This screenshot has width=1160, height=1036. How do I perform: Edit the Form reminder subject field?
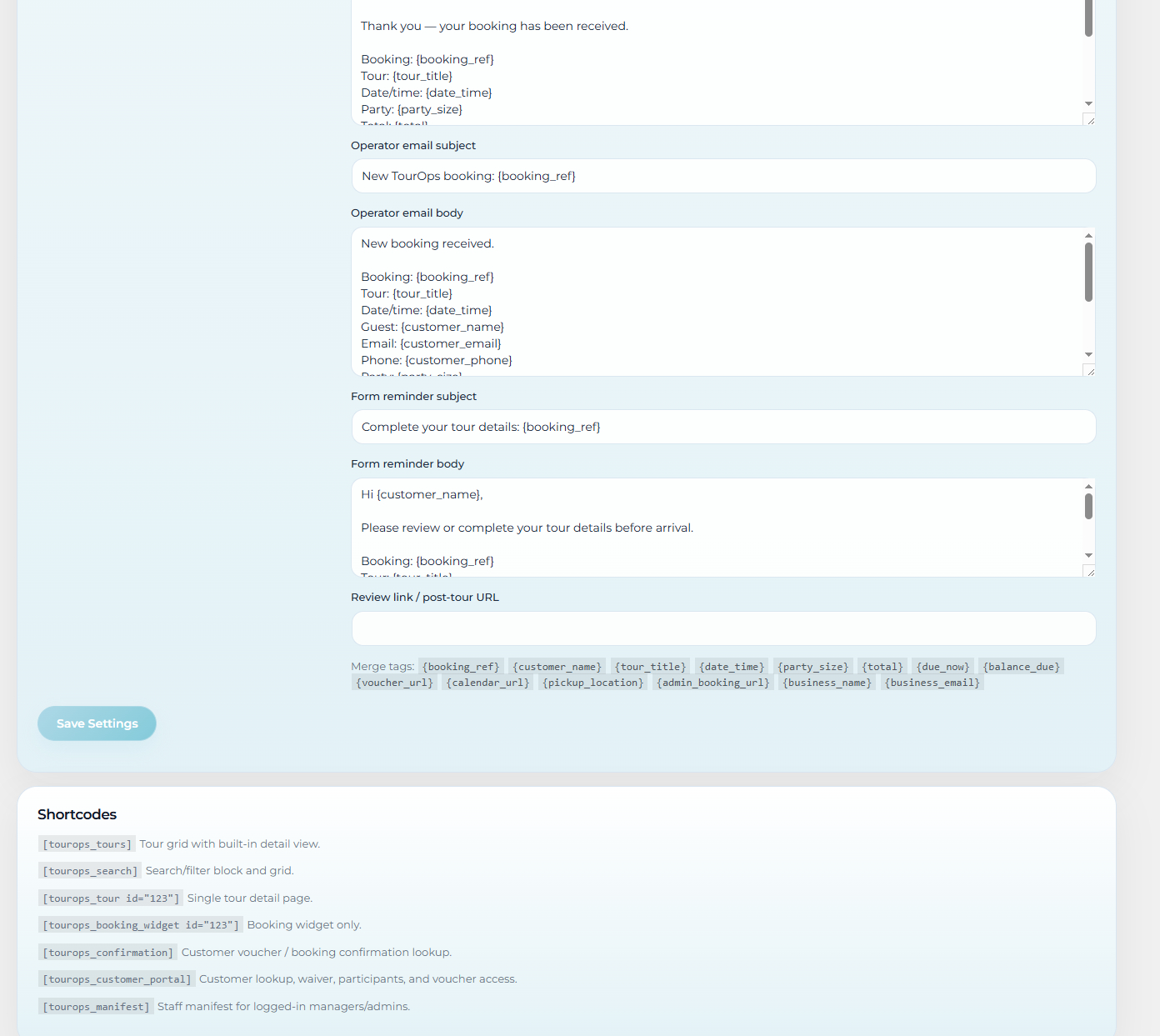[723, 427]
